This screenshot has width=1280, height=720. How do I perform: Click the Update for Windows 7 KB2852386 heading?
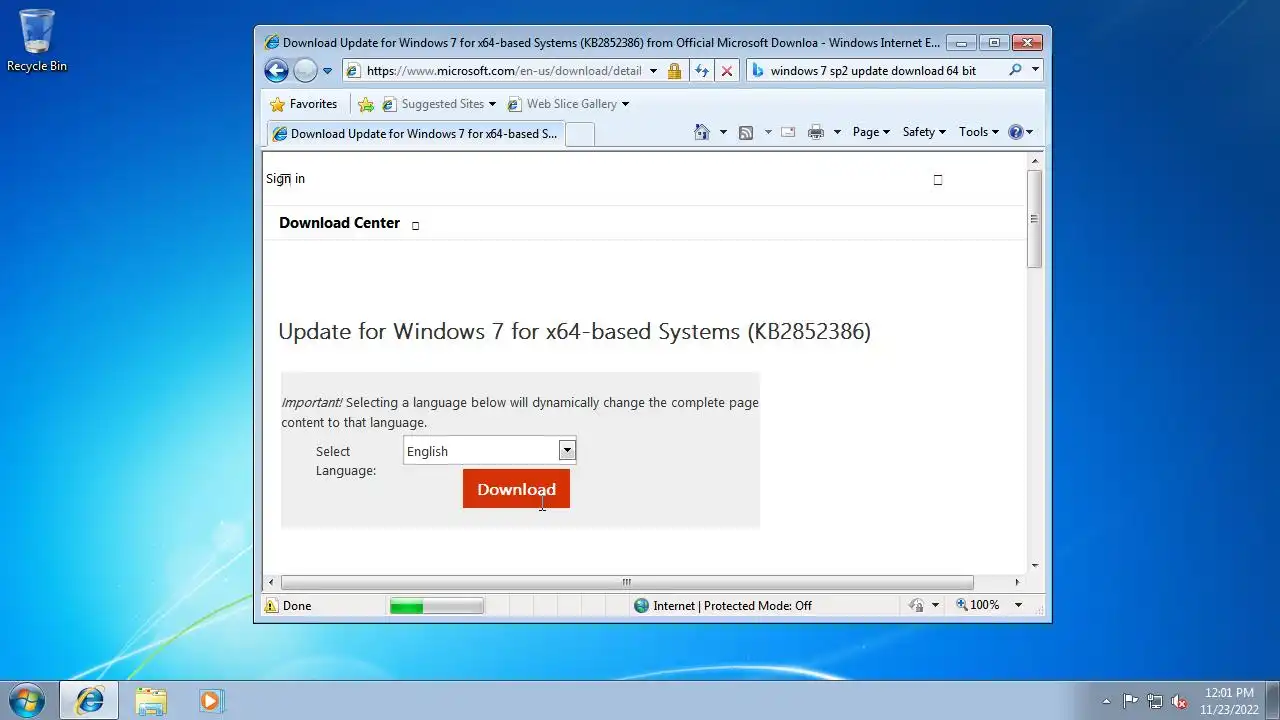(x=574, y=332)
